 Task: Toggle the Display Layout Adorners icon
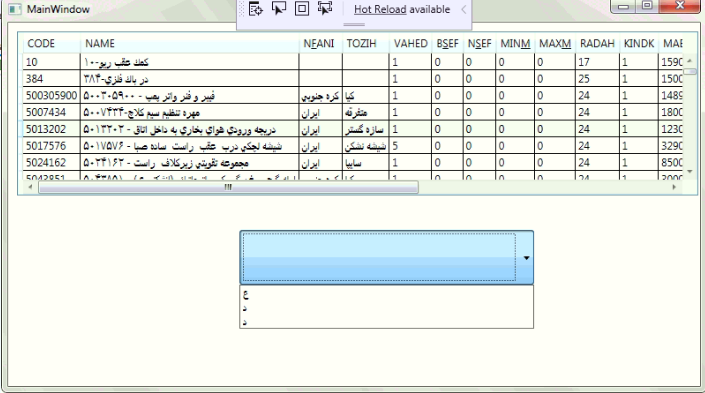[x=302, y=9]
